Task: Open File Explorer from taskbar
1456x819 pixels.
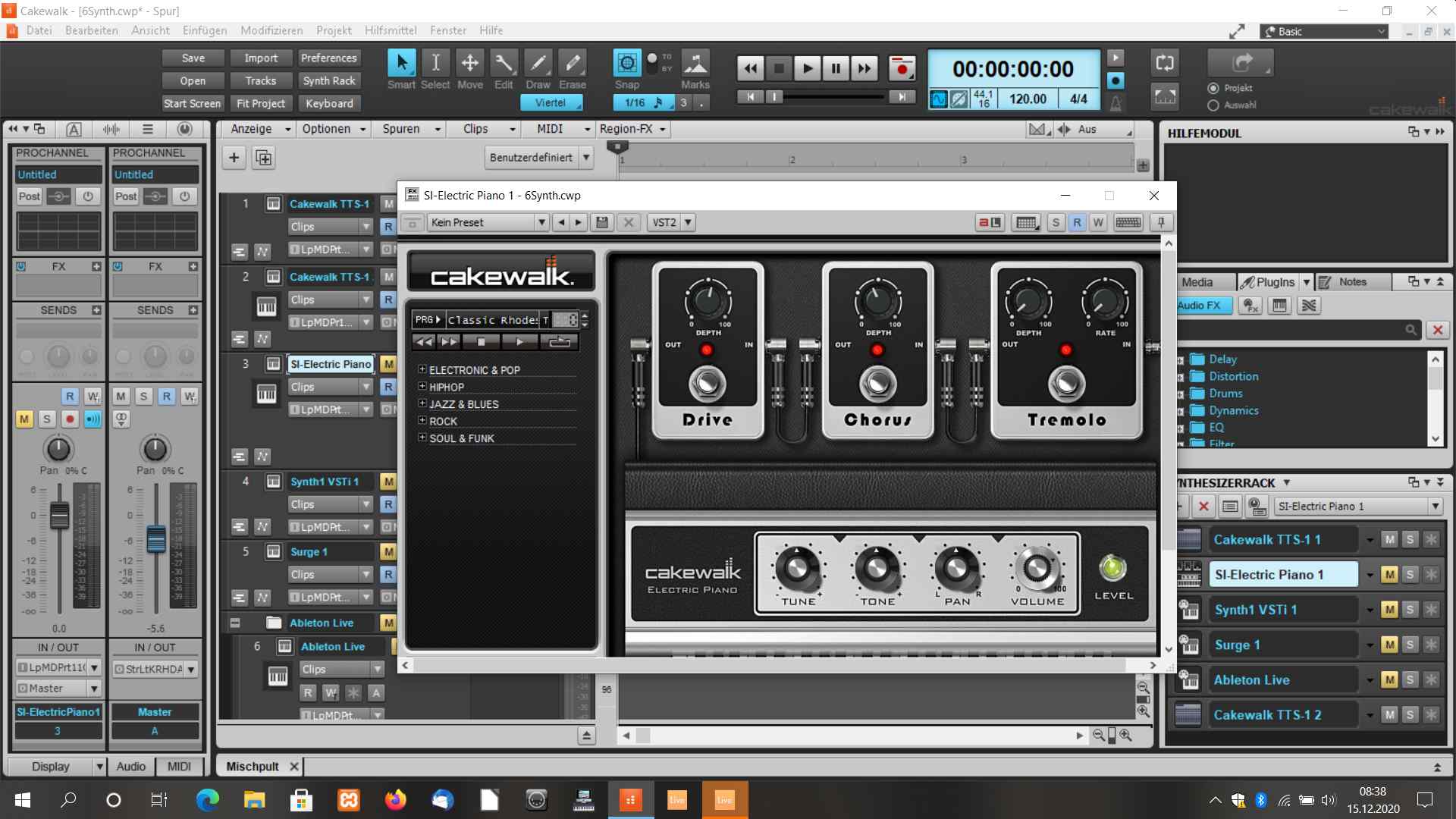Action: click(254, 800)
